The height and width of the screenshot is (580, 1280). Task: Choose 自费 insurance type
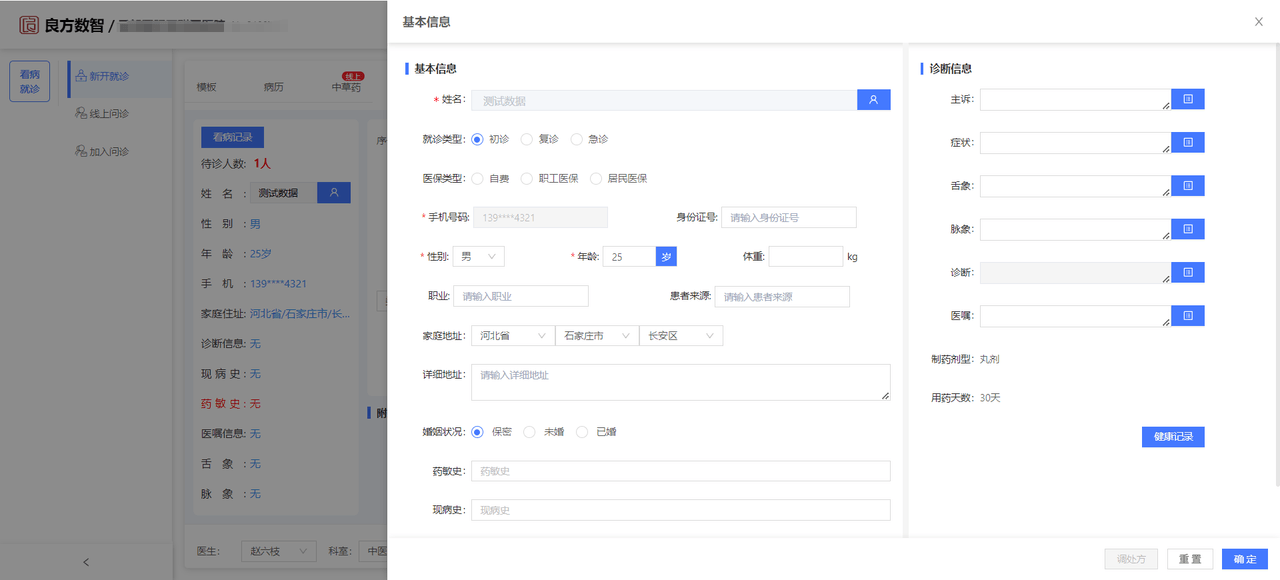coord(477,179)
